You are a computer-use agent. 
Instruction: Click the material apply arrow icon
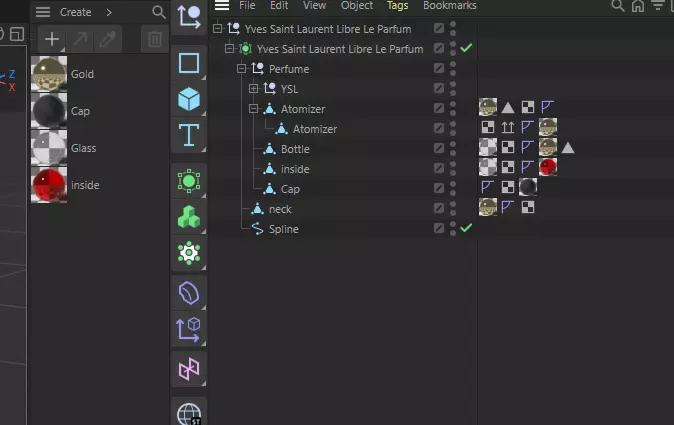80,39
